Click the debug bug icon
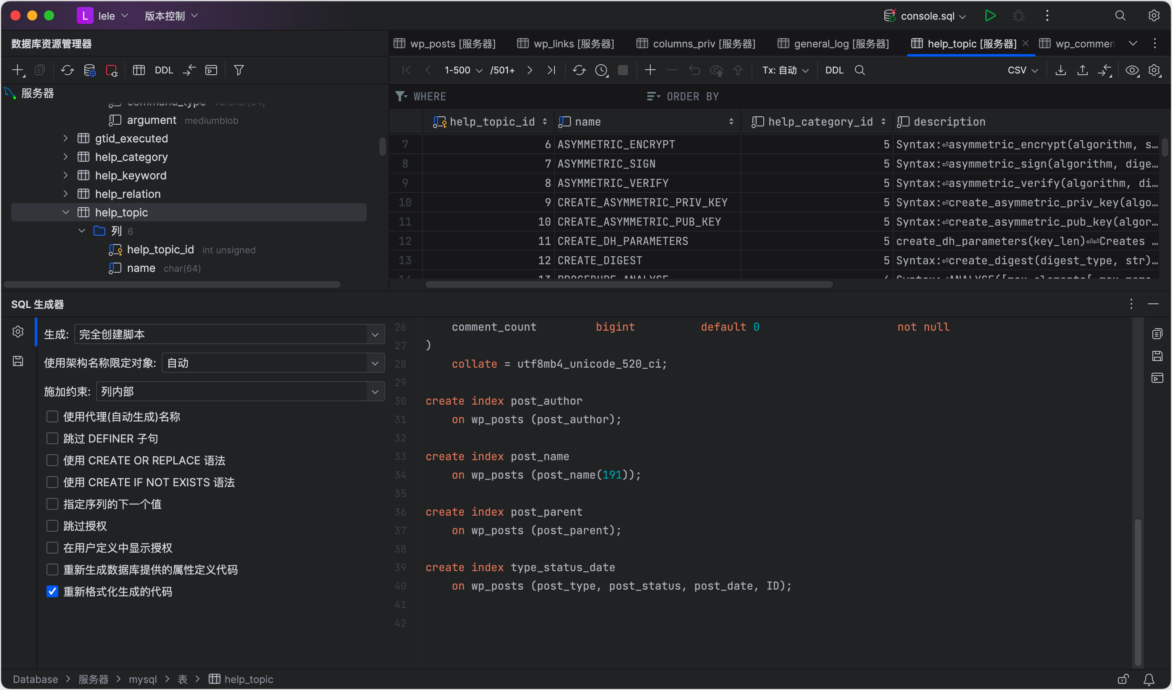The height and width of the screenshot is (690, 1172). tap(1018, 16)
